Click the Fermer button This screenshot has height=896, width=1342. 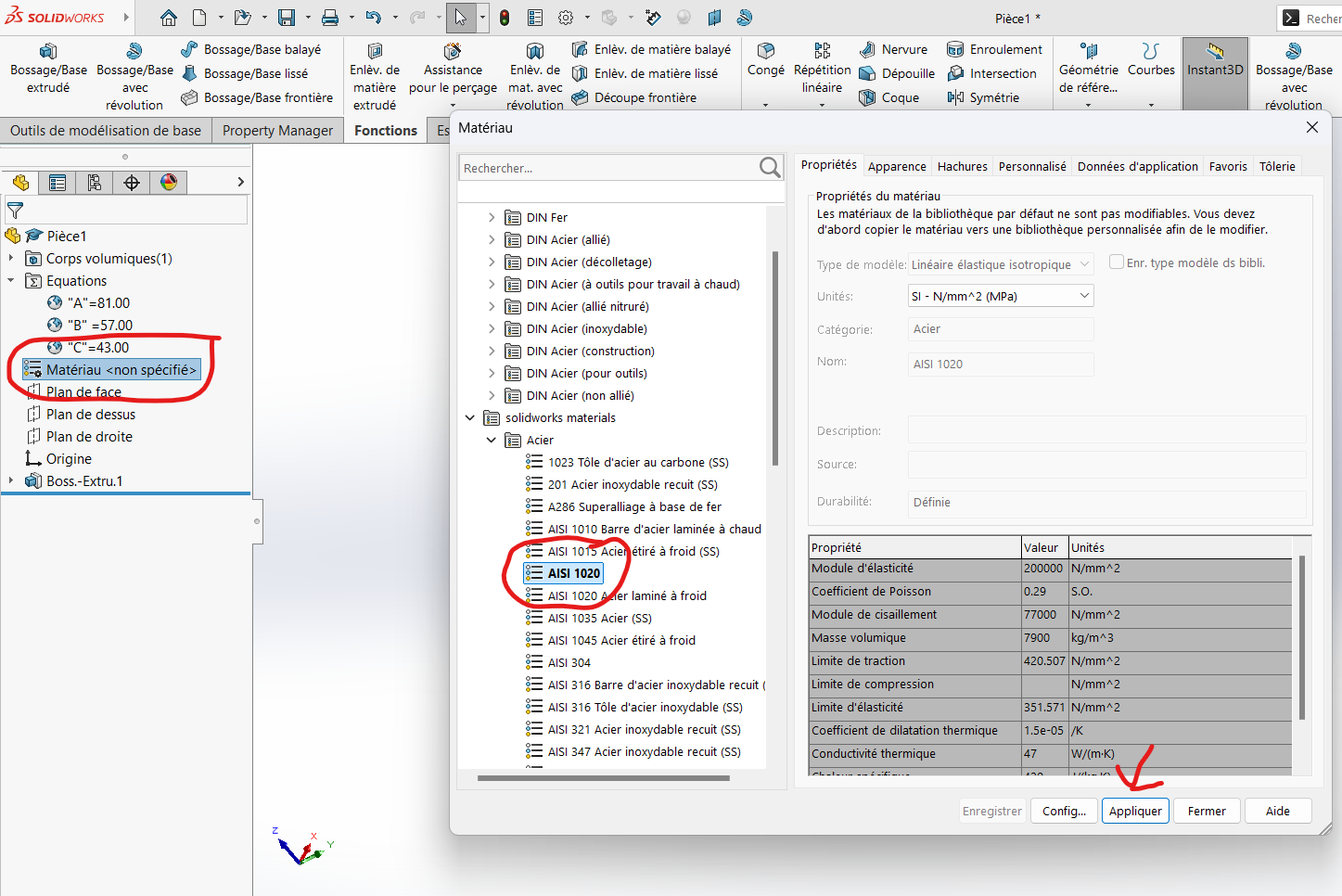[x=1207, y=811]
